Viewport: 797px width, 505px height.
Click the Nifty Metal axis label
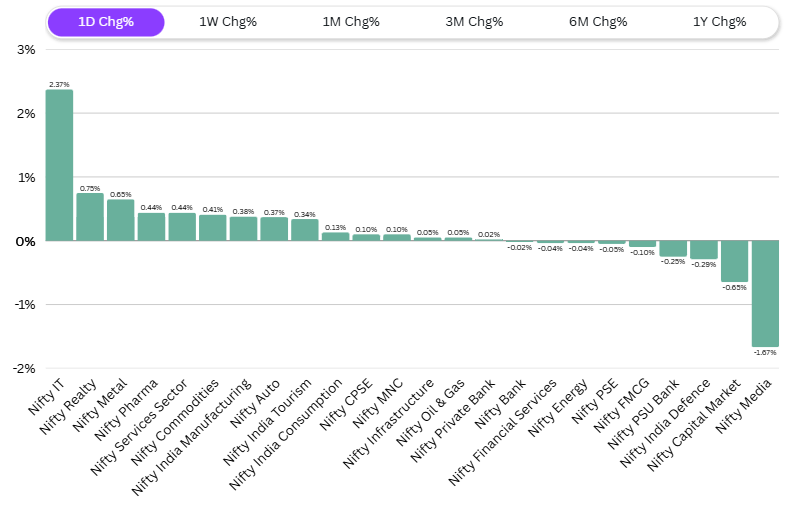tap(100, 405)
